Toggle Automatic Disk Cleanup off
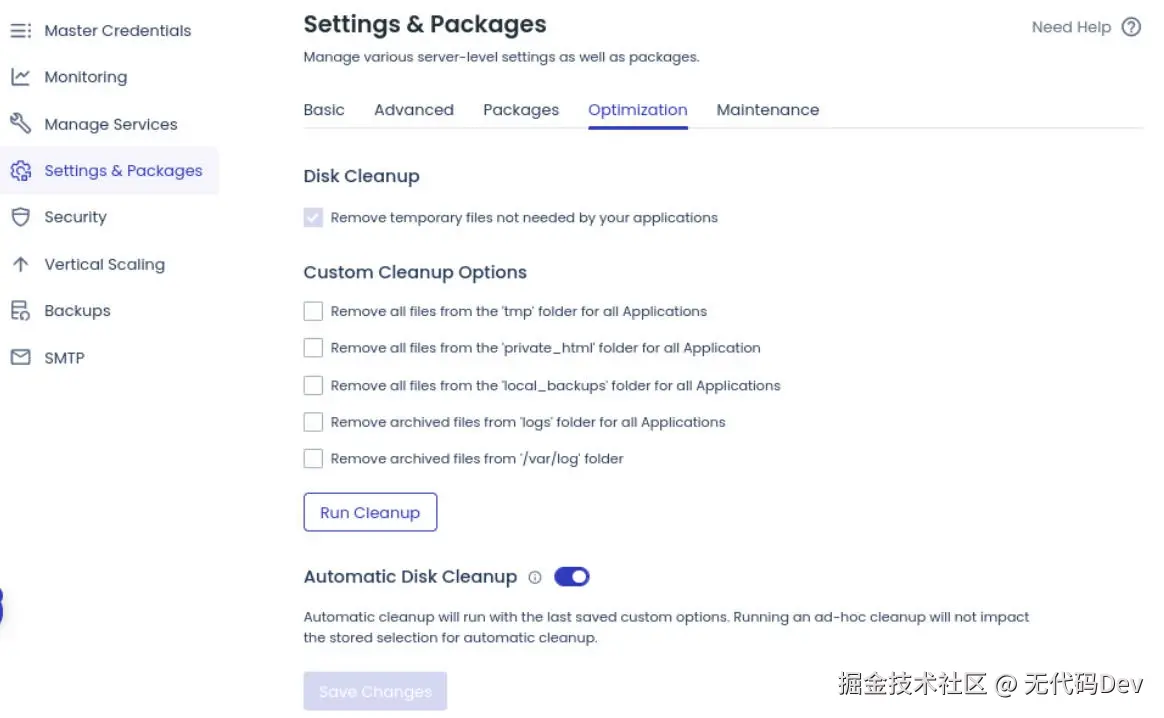The width and height of the screenshot is (1164, 718). pos(571,577)
